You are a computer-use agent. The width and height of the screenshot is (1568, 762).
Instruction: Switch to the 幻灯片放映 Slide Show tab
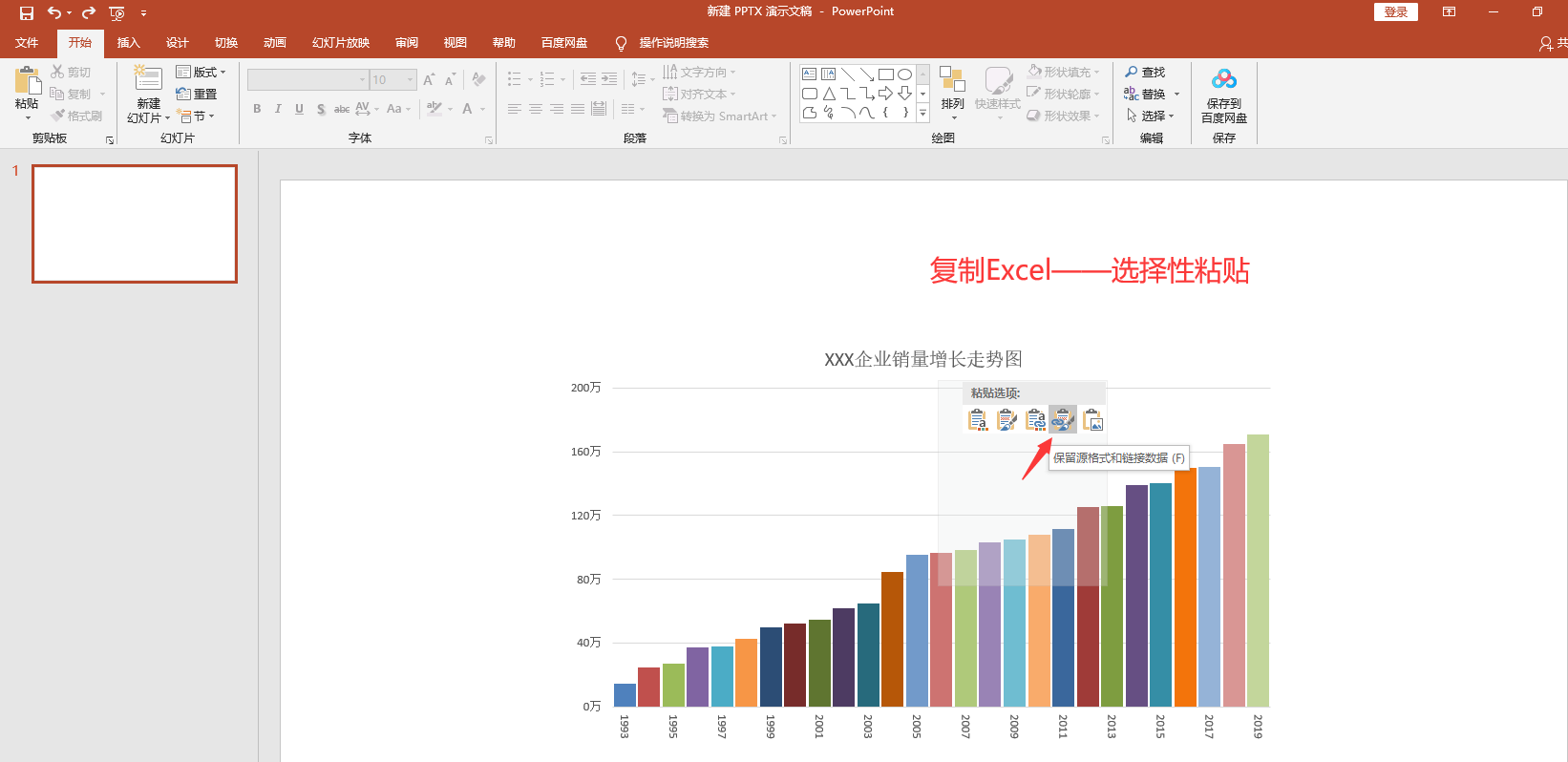[x=341, y=43]
